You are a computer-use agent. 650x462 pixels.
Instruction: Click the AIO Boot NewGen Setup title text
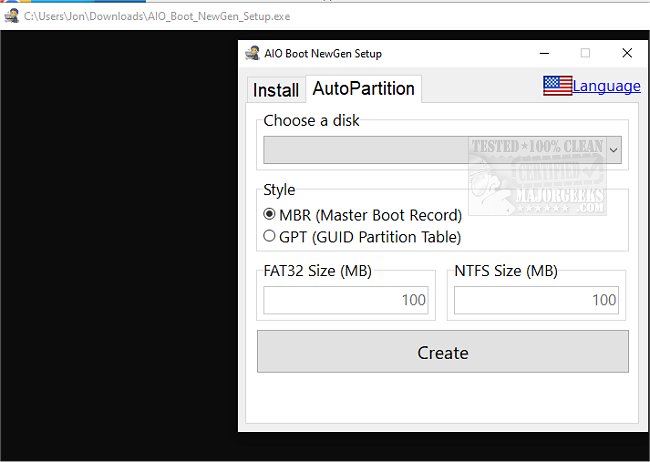(x=323, y=53)
